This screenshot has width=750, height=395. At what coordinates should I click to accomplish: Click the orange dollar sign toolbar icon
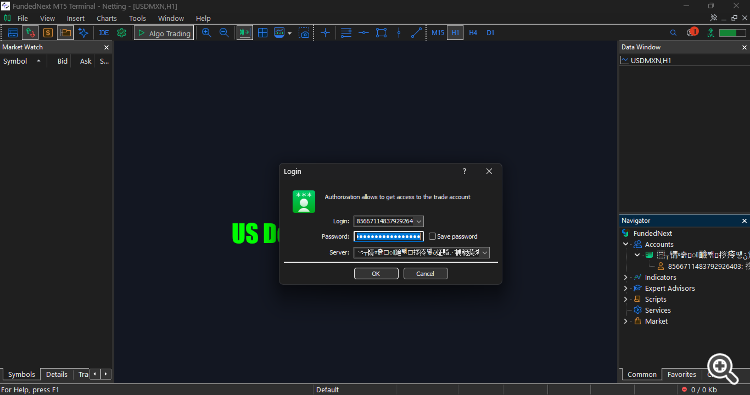(48, 33)
